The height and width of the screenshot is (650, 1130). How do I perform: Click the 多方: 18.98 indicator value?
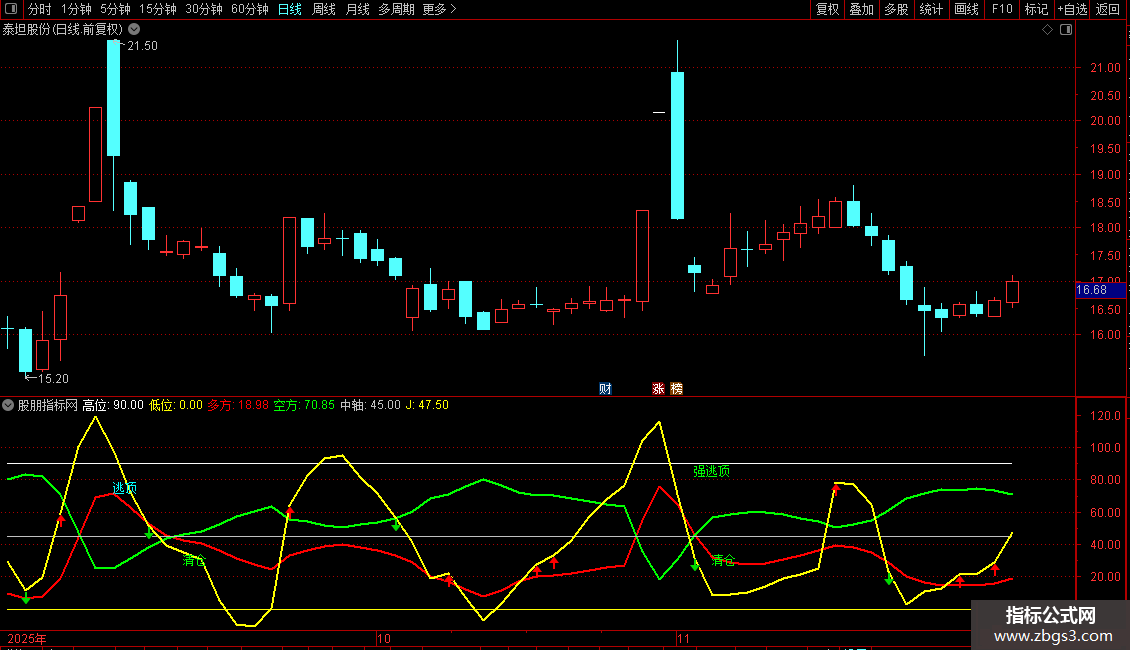pyautogui.click(x=238, y=405)
